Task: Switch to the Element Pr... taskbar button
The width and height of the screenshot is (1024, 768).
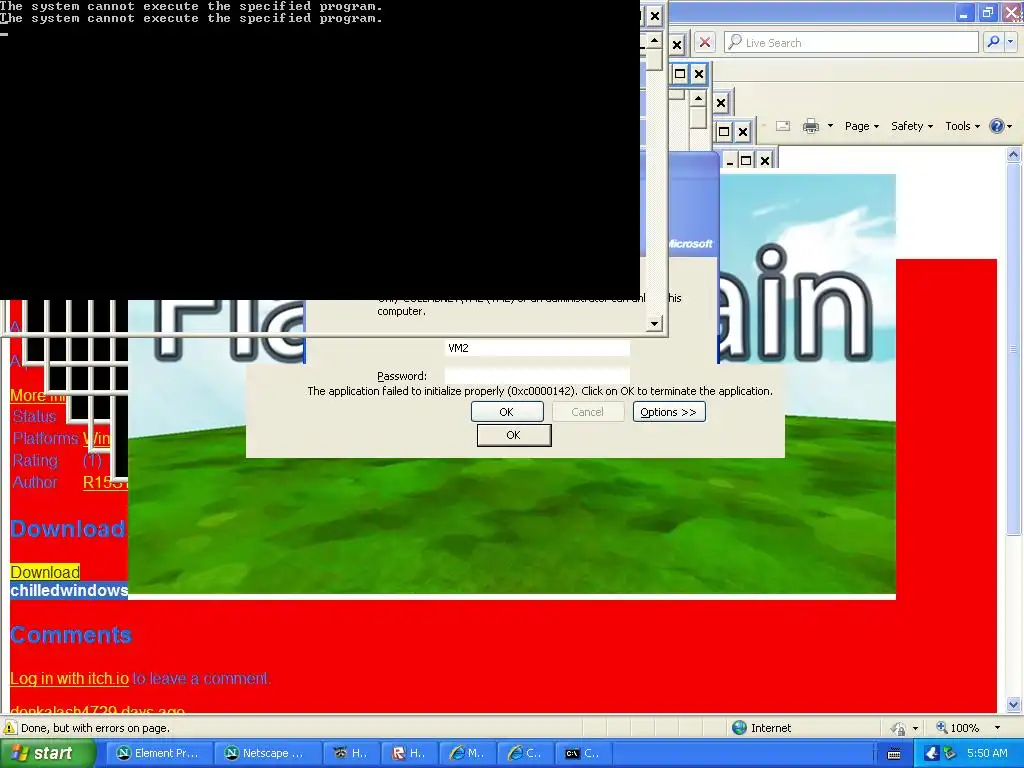Action: click(x=159, y=753)
